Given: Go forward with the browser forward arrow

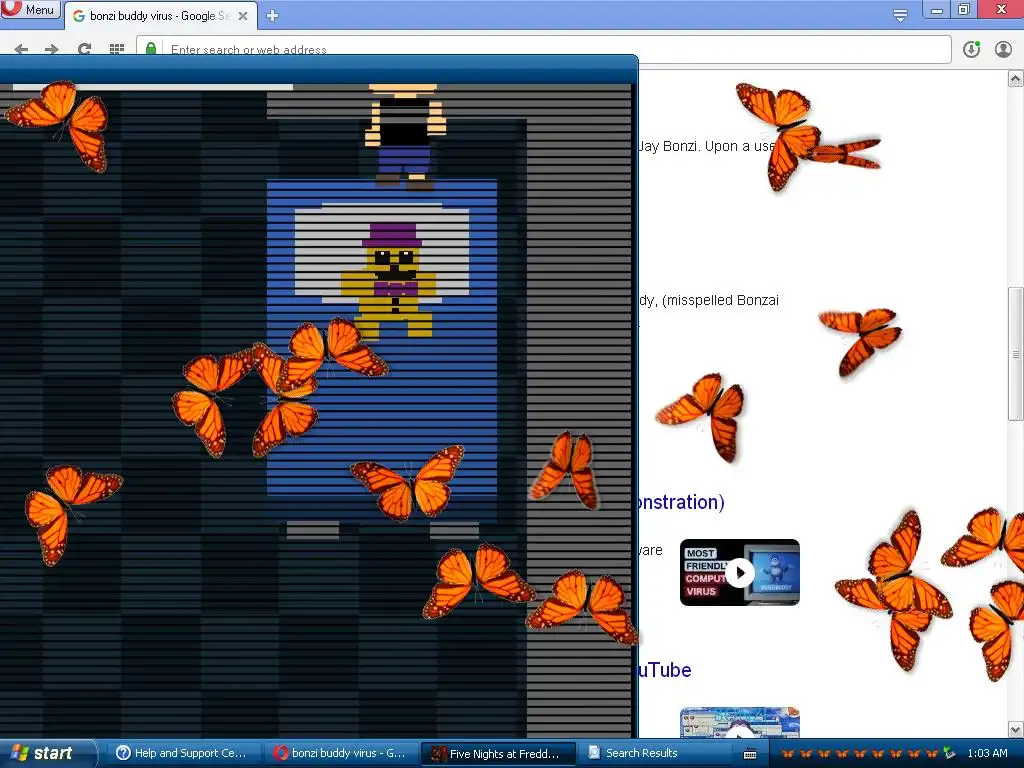Looking at the screenshot, I should (x=52, y=49).
